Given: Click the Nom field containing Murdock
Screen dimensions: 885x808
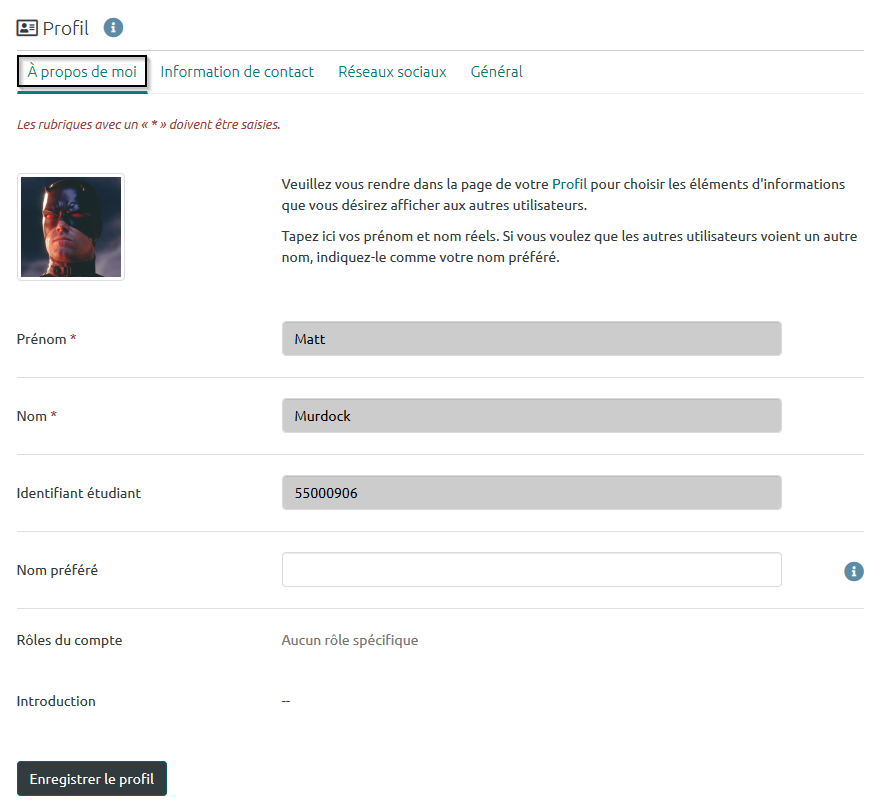Looking at the screenshot, I should [x=531, y=416].
